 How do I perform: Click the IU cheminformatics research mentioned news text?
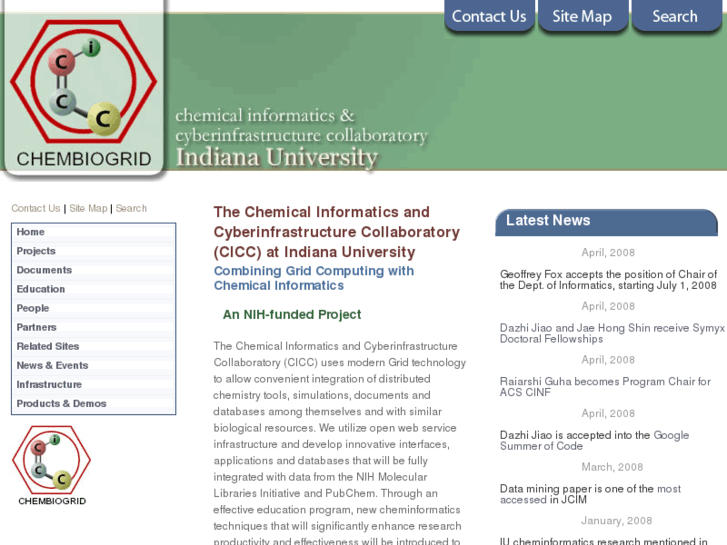pos(604,541)
